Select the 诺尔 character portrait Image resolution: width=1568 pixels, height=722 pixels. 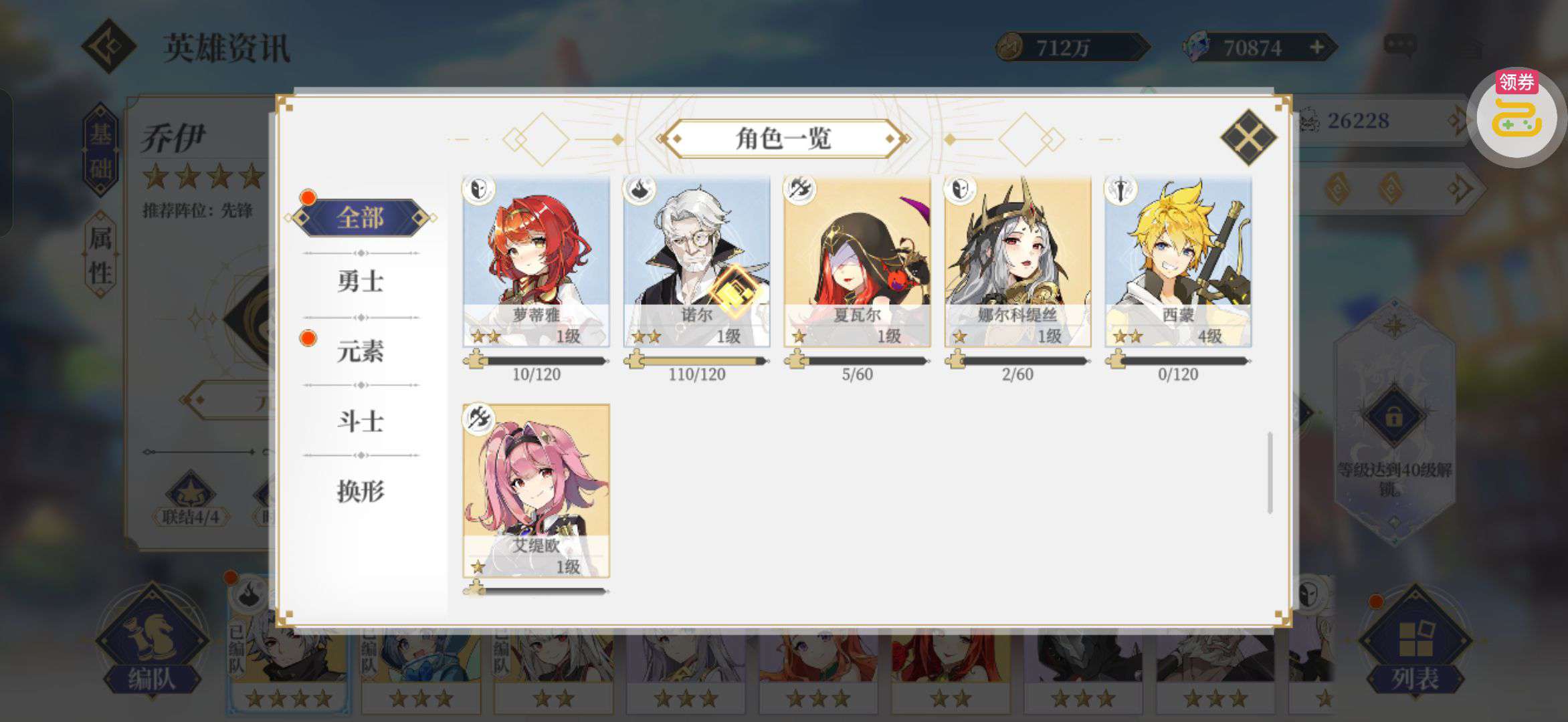[x=696, y=262]
